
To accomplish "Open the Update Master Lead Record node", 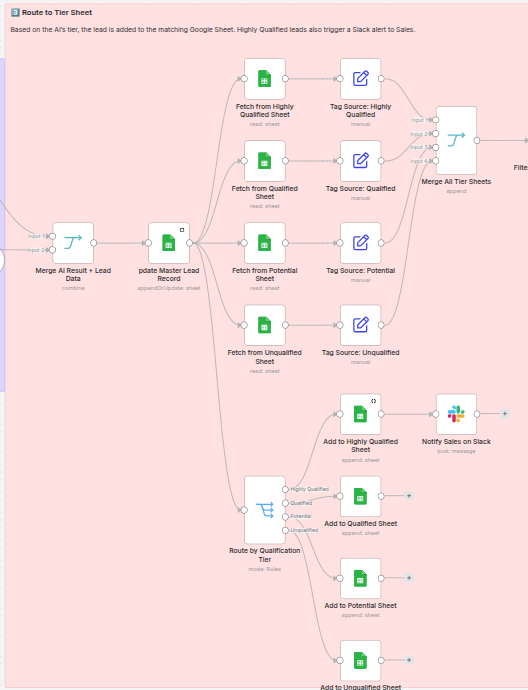I will [x=169, y=243].
